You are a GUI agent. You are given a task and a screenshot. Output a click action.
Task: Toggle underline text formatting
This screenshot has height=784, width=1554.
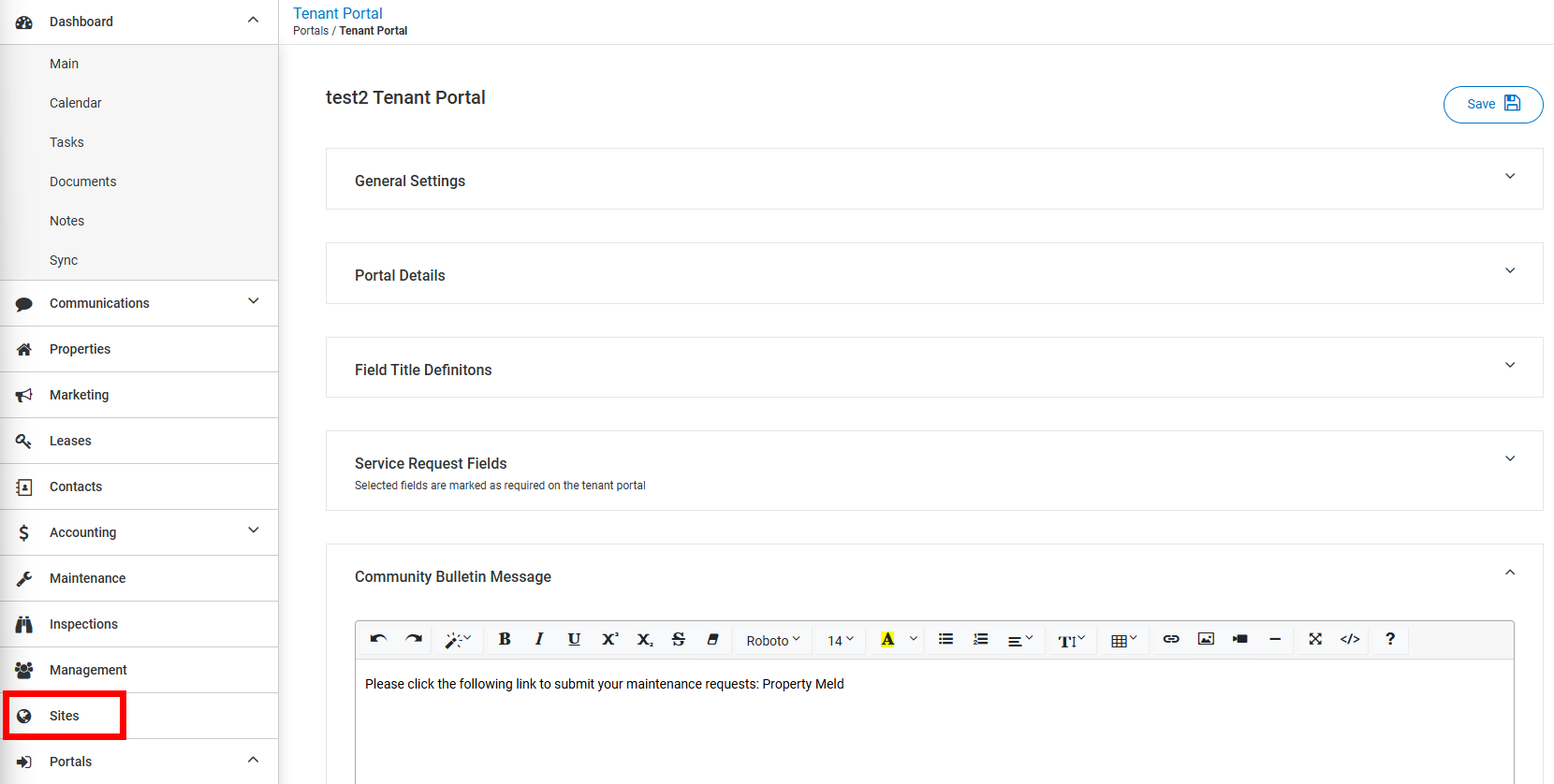574,639
